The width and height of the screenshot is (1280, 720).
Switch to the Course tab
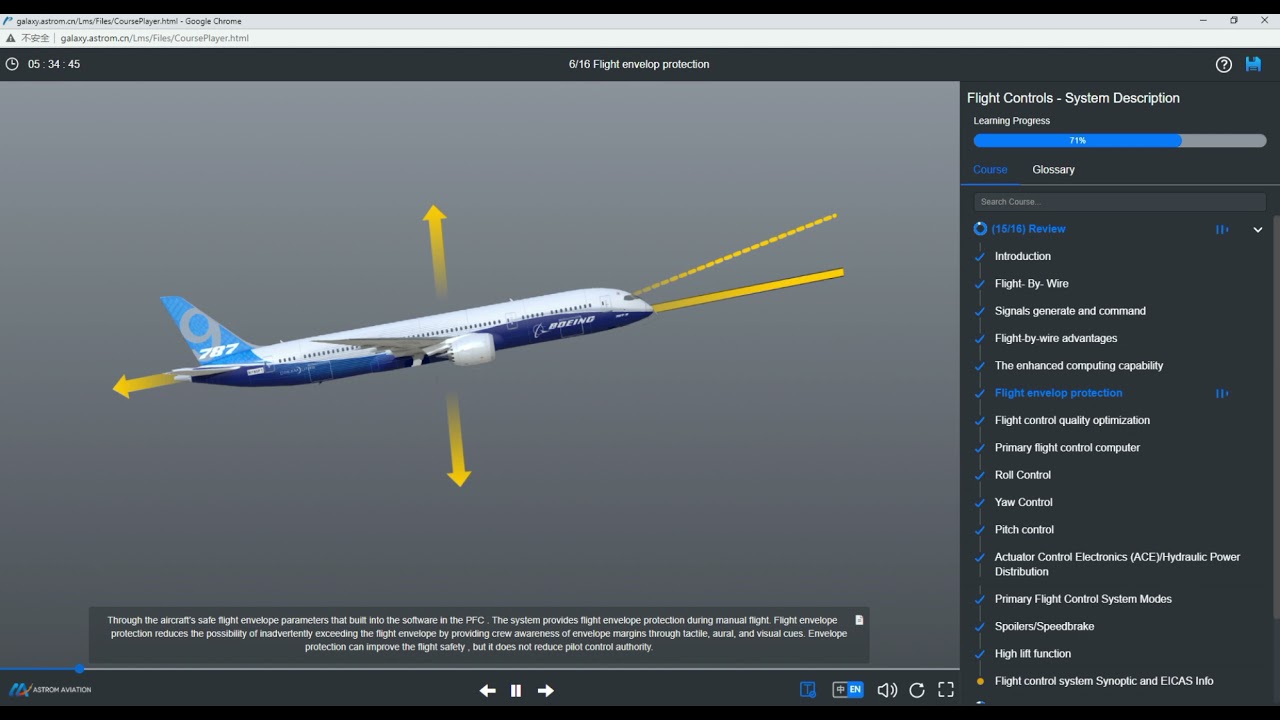pyautogui.click(x=990, y=169)
